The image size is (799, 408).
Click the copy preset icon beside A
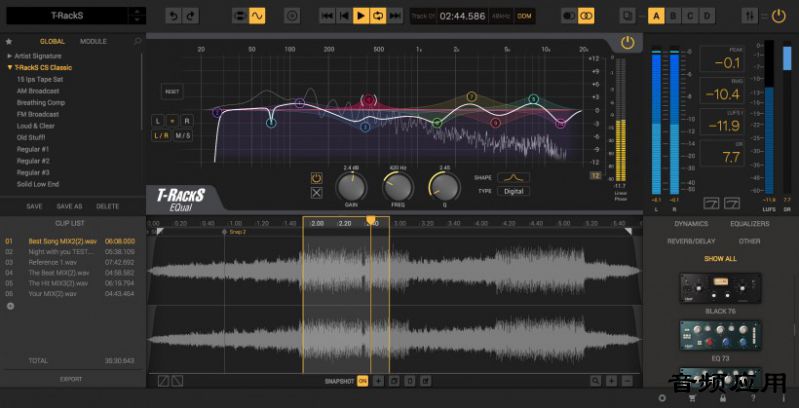pyautogui.click(x=627, y=16)
